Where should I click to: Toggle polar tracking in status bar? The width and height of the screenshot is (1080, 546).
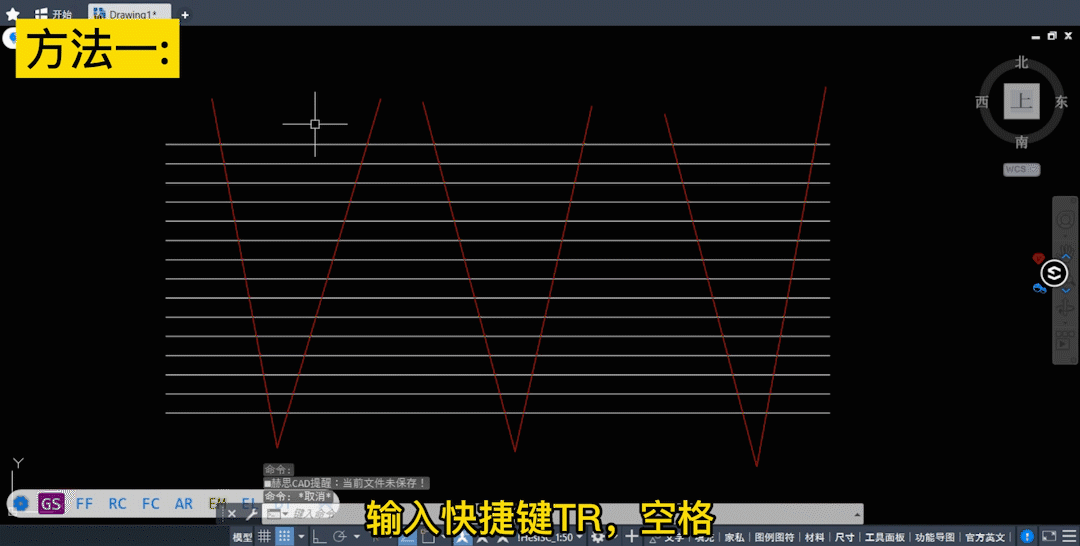340,536
